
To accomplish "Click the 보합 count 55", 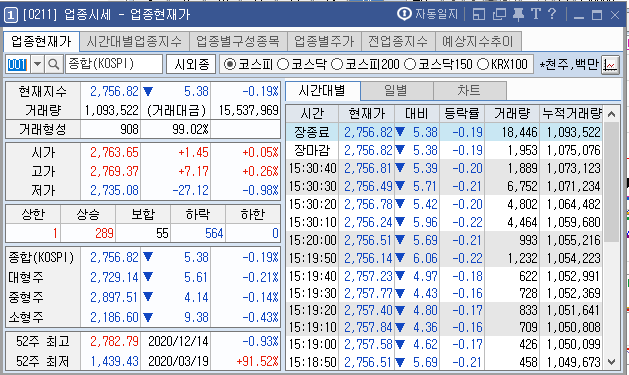I will 162,233.
